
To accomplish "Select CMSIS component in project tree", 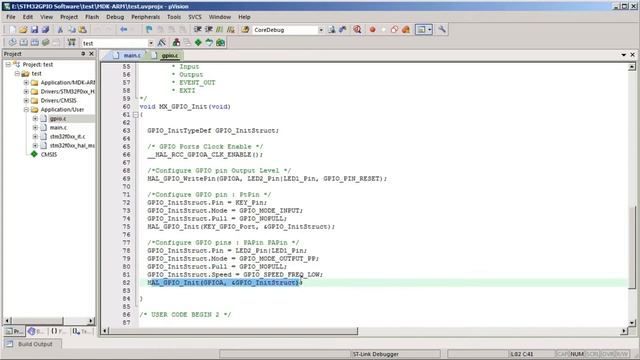I will pos(49,155).
